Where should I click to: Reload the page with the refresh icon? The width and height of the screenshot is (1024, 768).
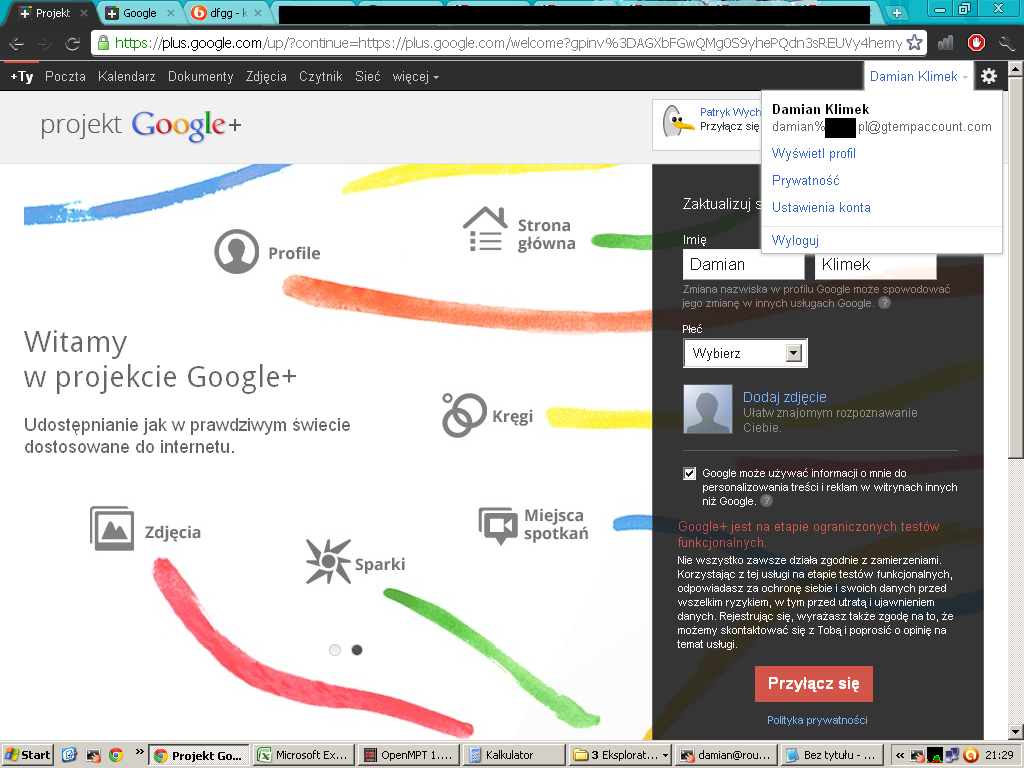72,44
